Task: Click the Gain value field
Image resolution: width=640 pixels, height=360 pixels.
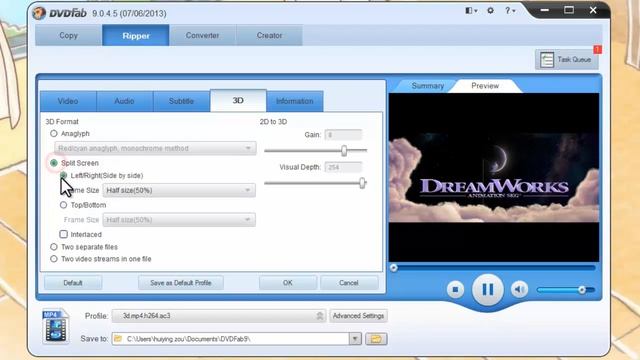Action: (x=343, y=135)
